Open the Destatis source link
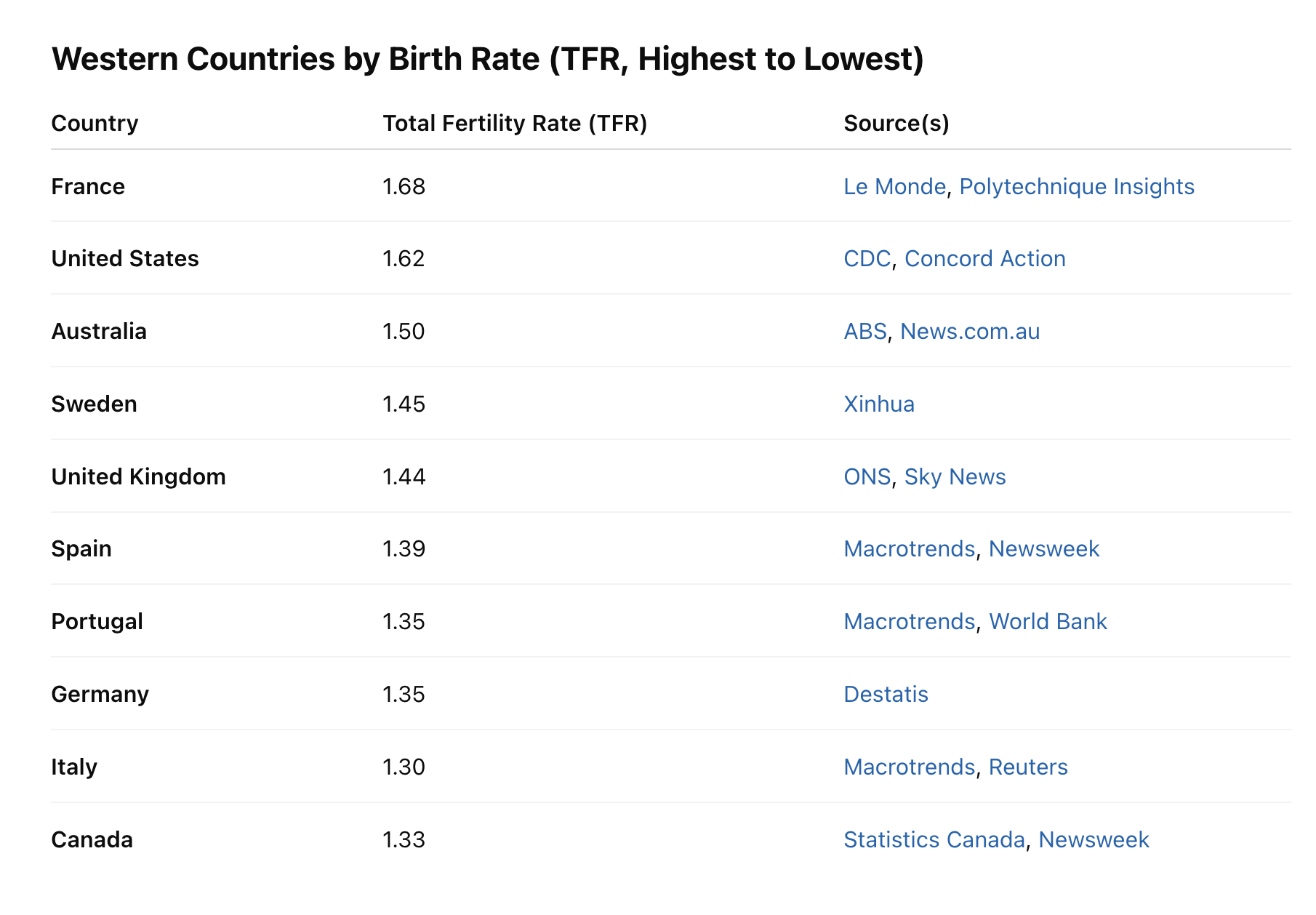This screenshot has width=1316, height=915. coord(886,695)
